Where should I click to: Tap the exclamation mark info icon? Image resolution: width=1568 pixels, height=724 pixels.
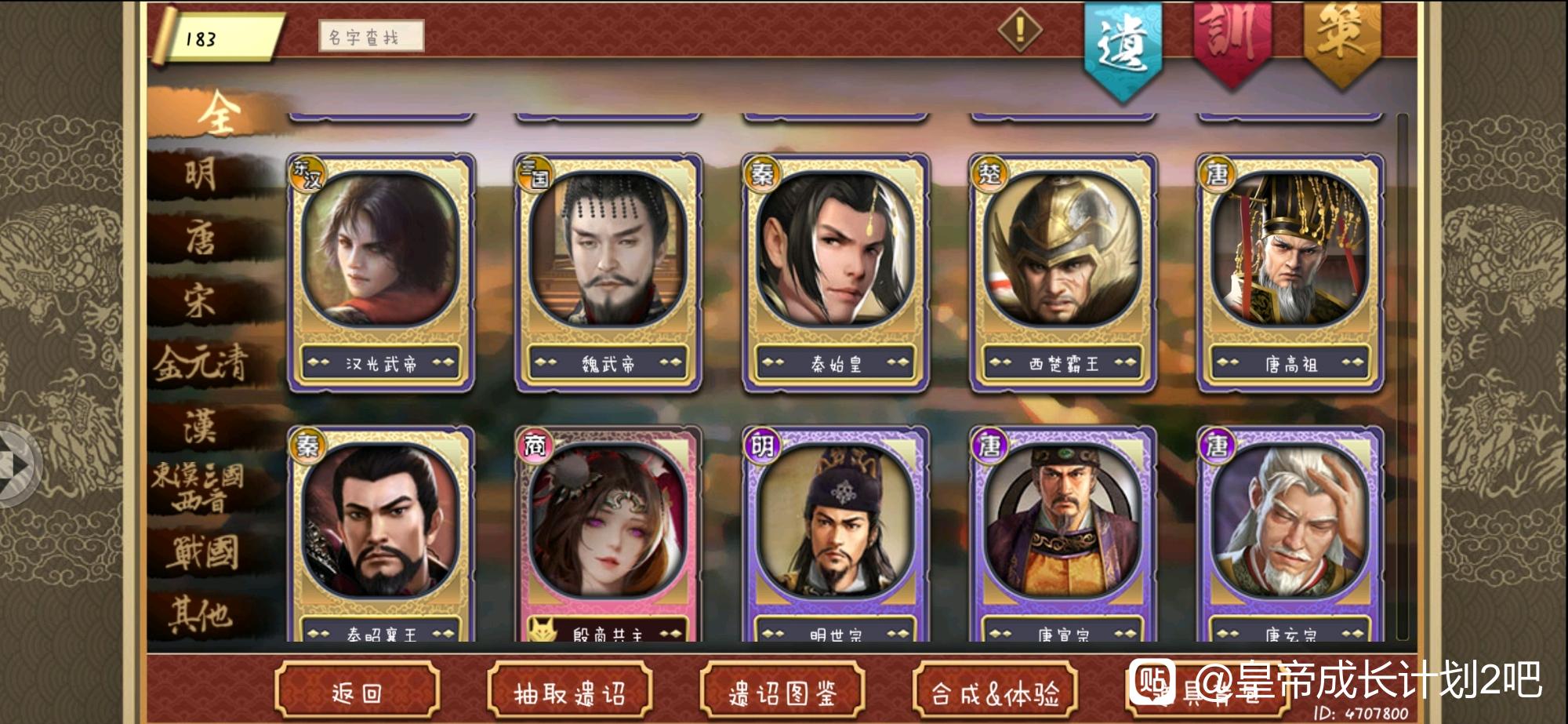1019,31
